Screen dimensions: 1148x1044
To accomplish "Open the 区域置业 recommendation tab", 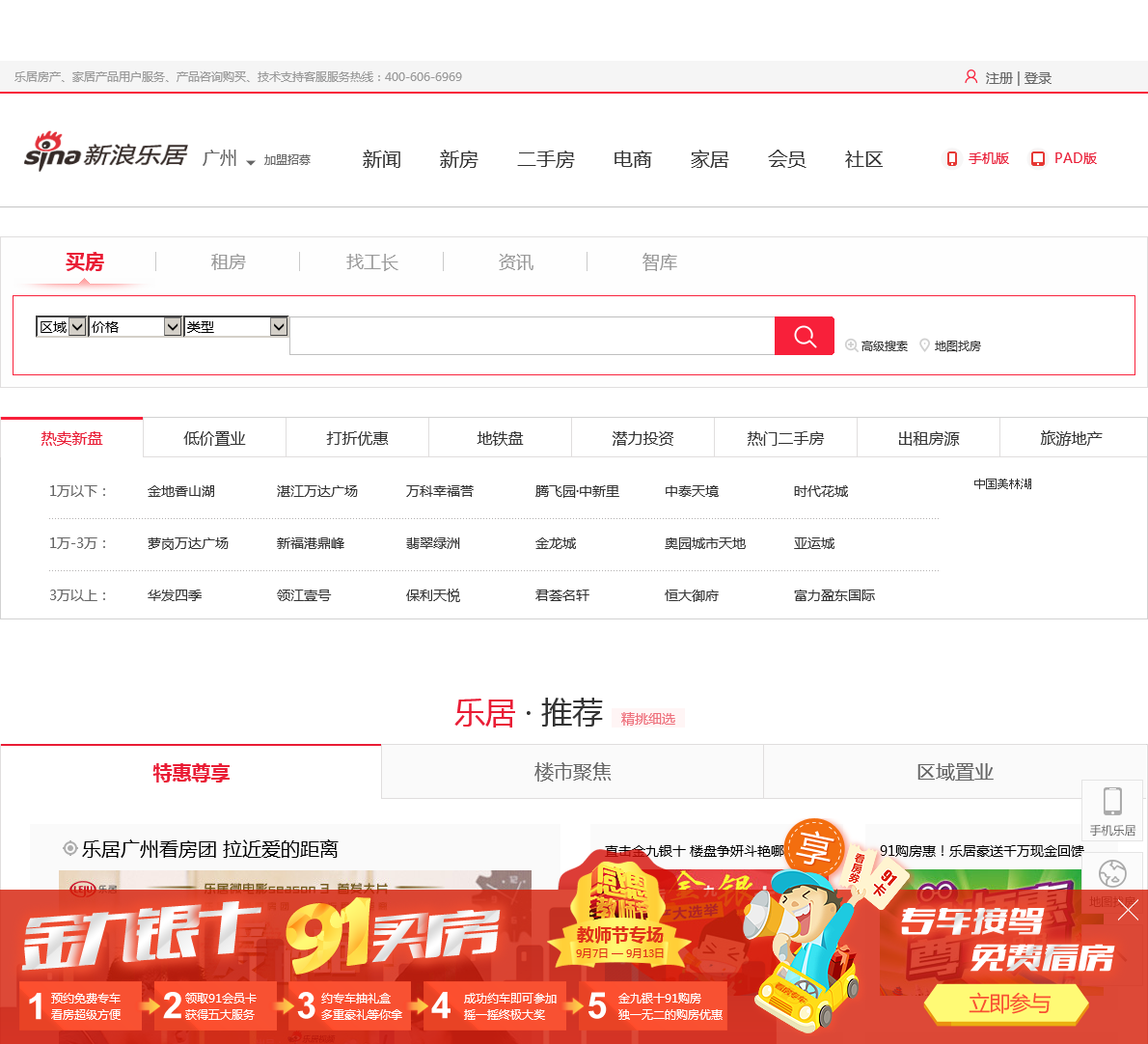I will pos(955,772).
